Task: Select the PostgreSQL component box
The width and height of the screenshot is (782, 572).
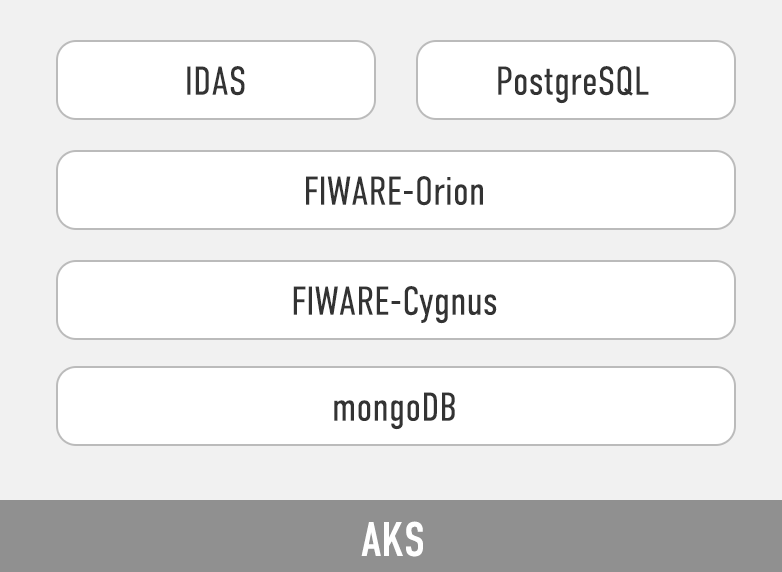Action: (x=576, y=80)
